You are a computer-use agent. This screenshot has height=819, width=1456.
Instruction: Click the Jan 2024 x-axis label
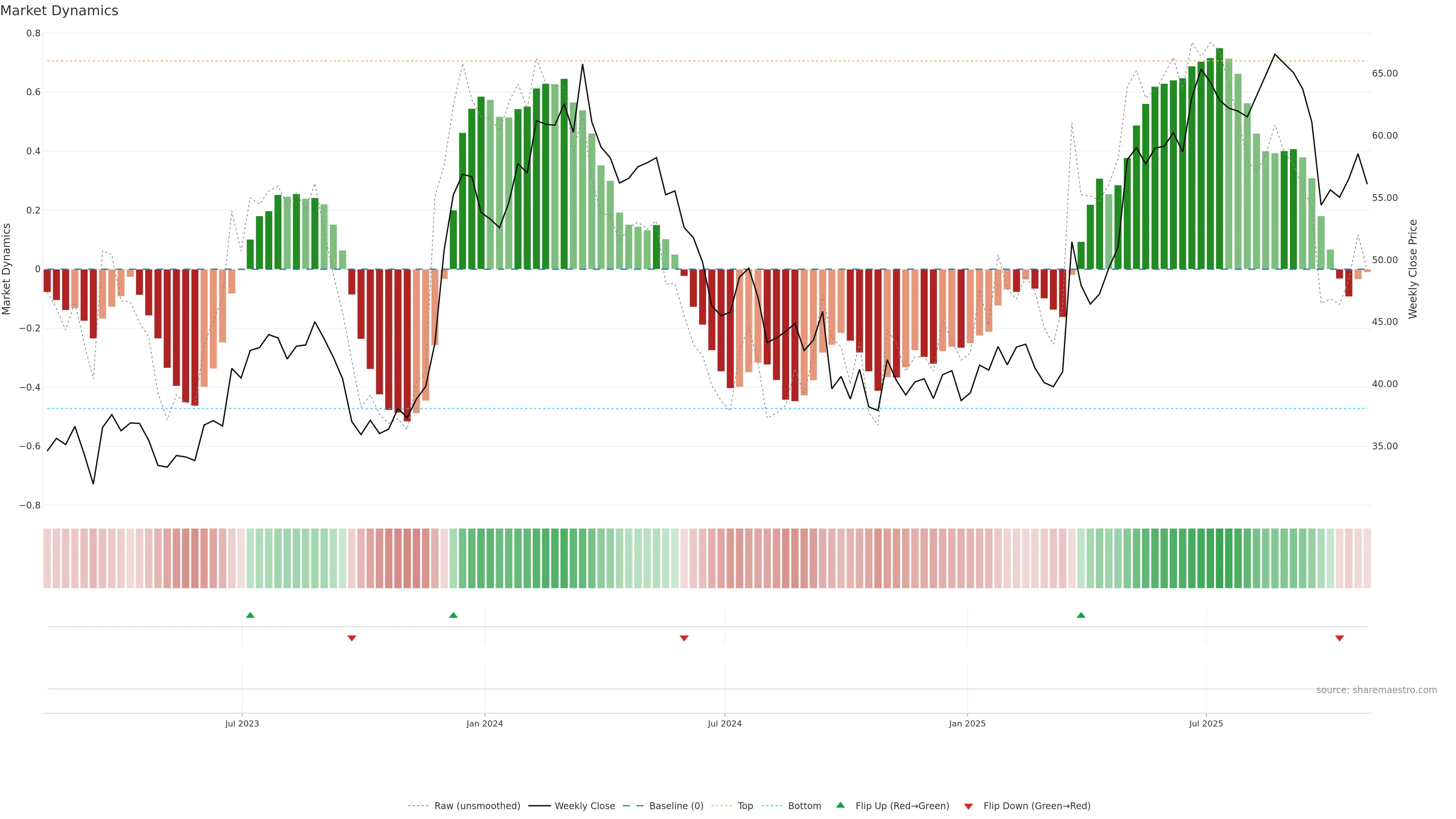(x=485, y=723)
